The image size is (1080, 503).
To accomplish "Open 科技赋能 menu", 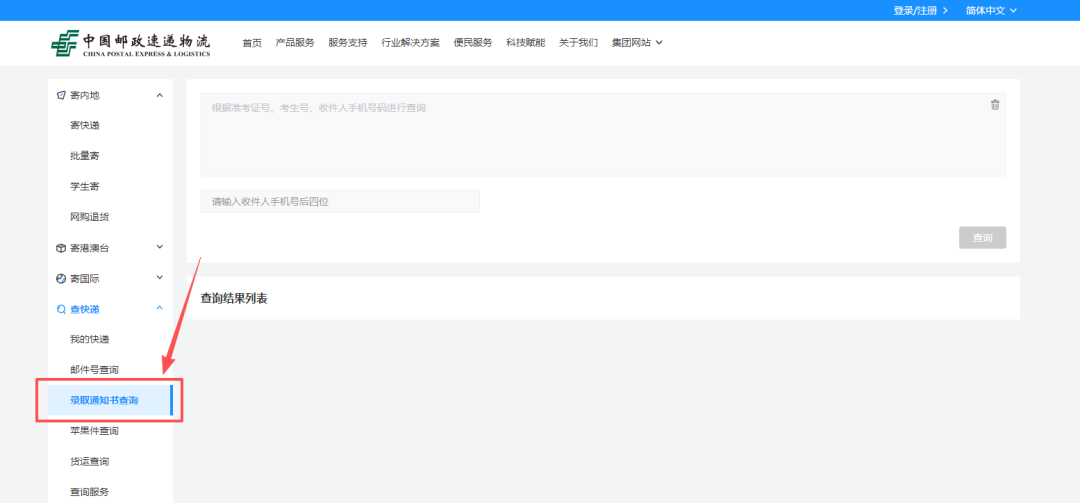I will [526, 43].
